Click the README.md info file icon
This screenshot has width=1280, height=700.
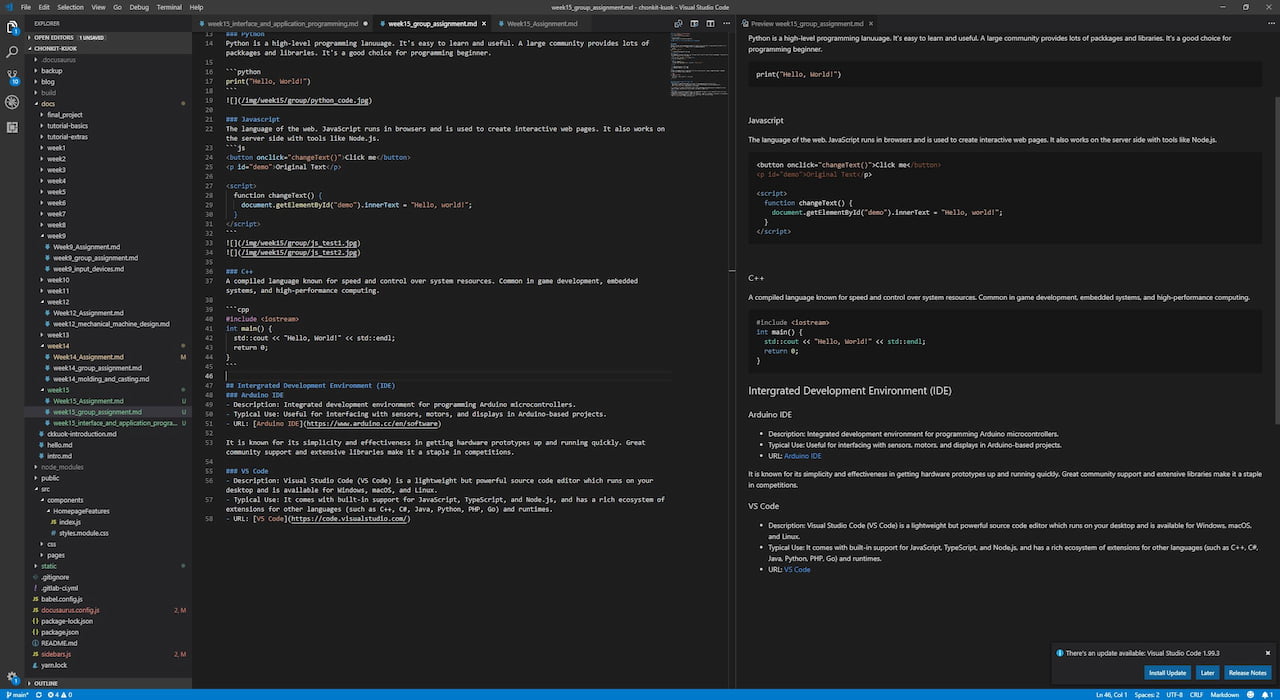(x=36, y=643)
